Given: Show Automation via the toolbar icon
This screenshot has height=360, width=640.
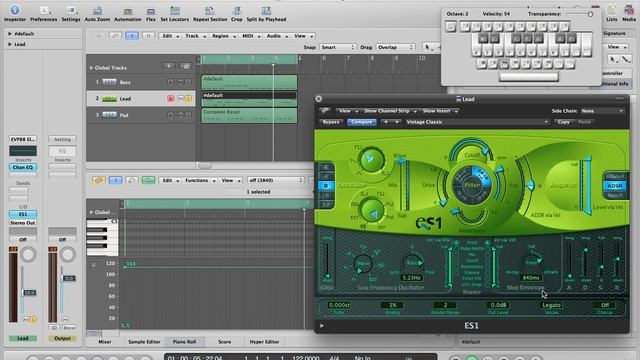Looking at the screenshot, I should pos(127,13).
